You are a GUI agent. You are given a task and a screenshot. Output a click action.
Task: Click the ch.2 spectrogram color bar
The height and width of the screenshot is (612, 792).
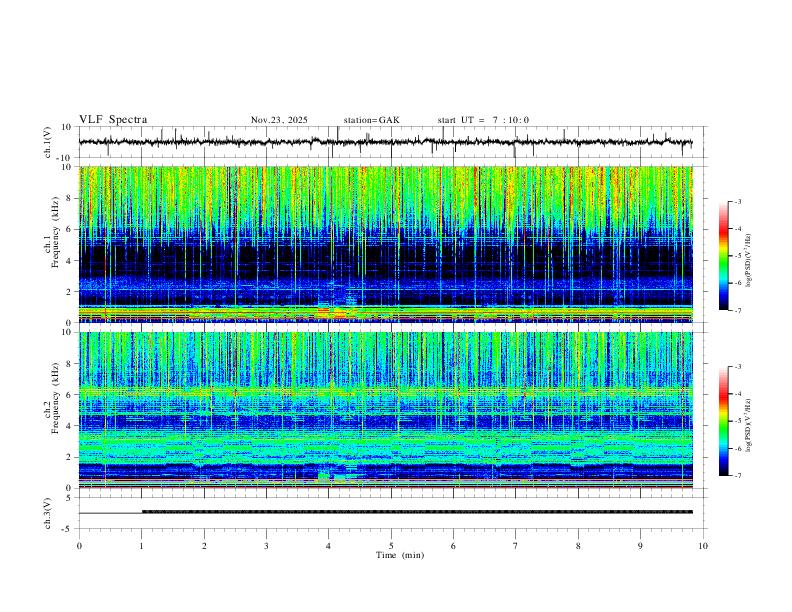click(x=723, y=421)
